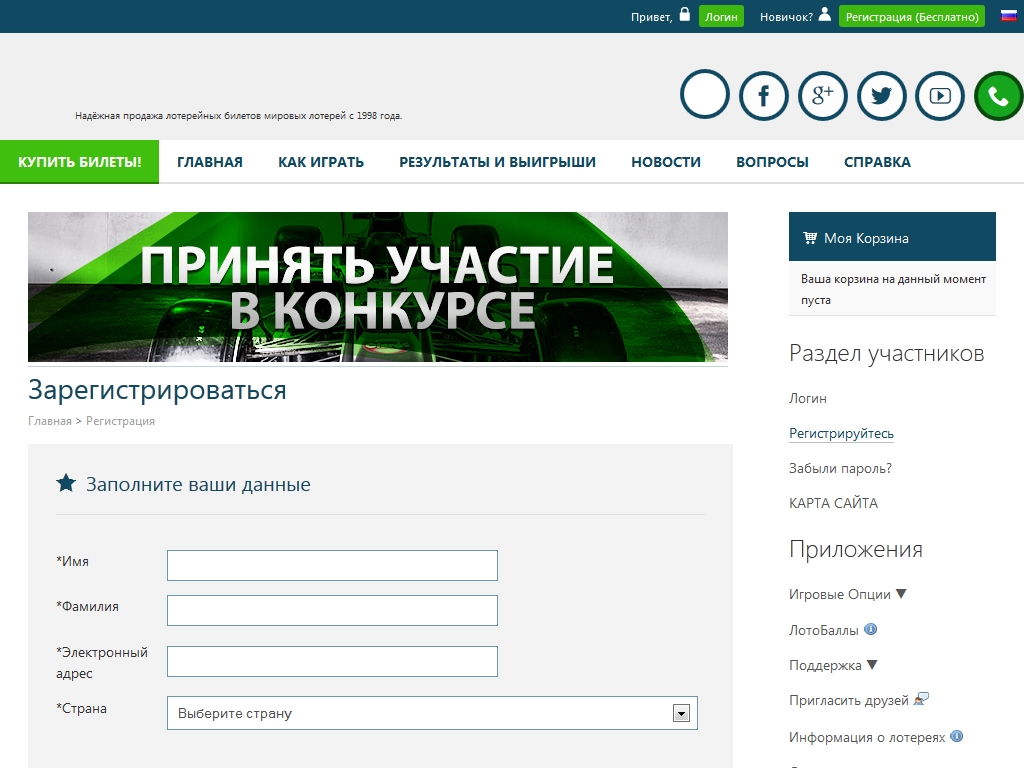The height and width of the screenshot is (768, 1024).
Task: Select Новости in the navigation bar
Action: [x=666, y=162]
